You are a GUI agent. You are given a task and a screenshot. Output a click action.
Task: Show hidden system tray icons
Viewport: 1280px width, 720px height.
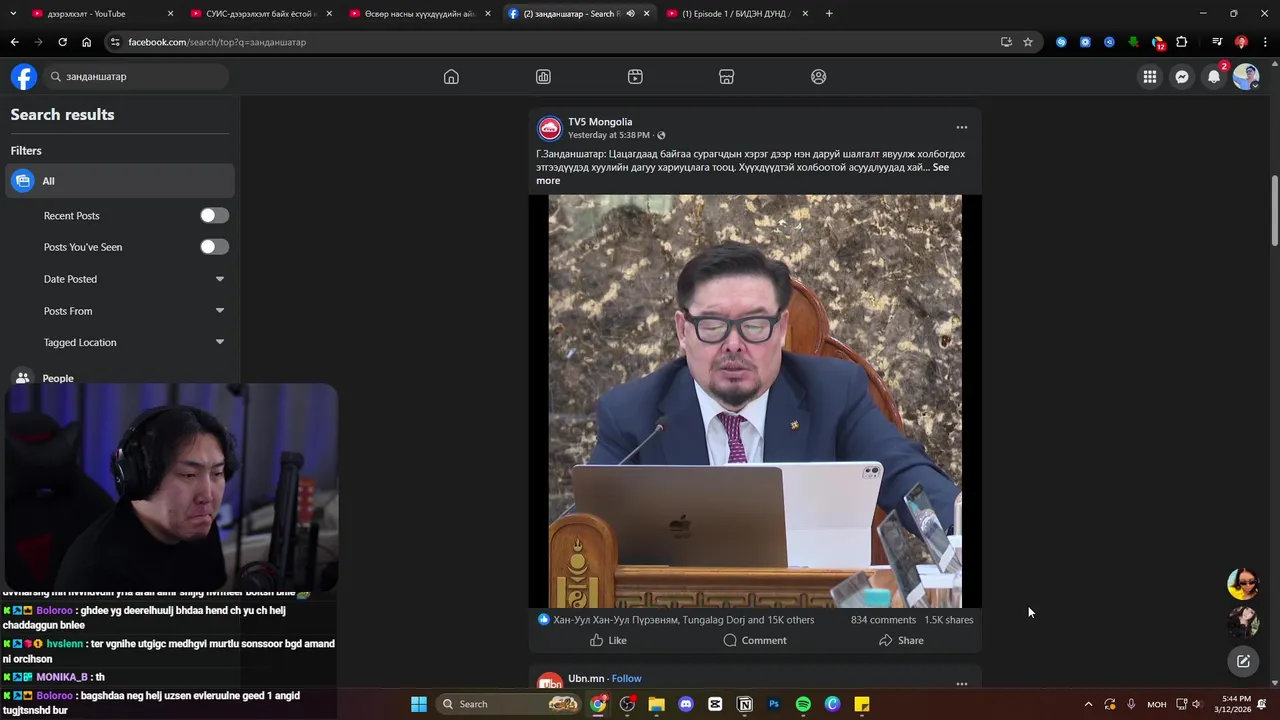click(x=1088, y=704)
